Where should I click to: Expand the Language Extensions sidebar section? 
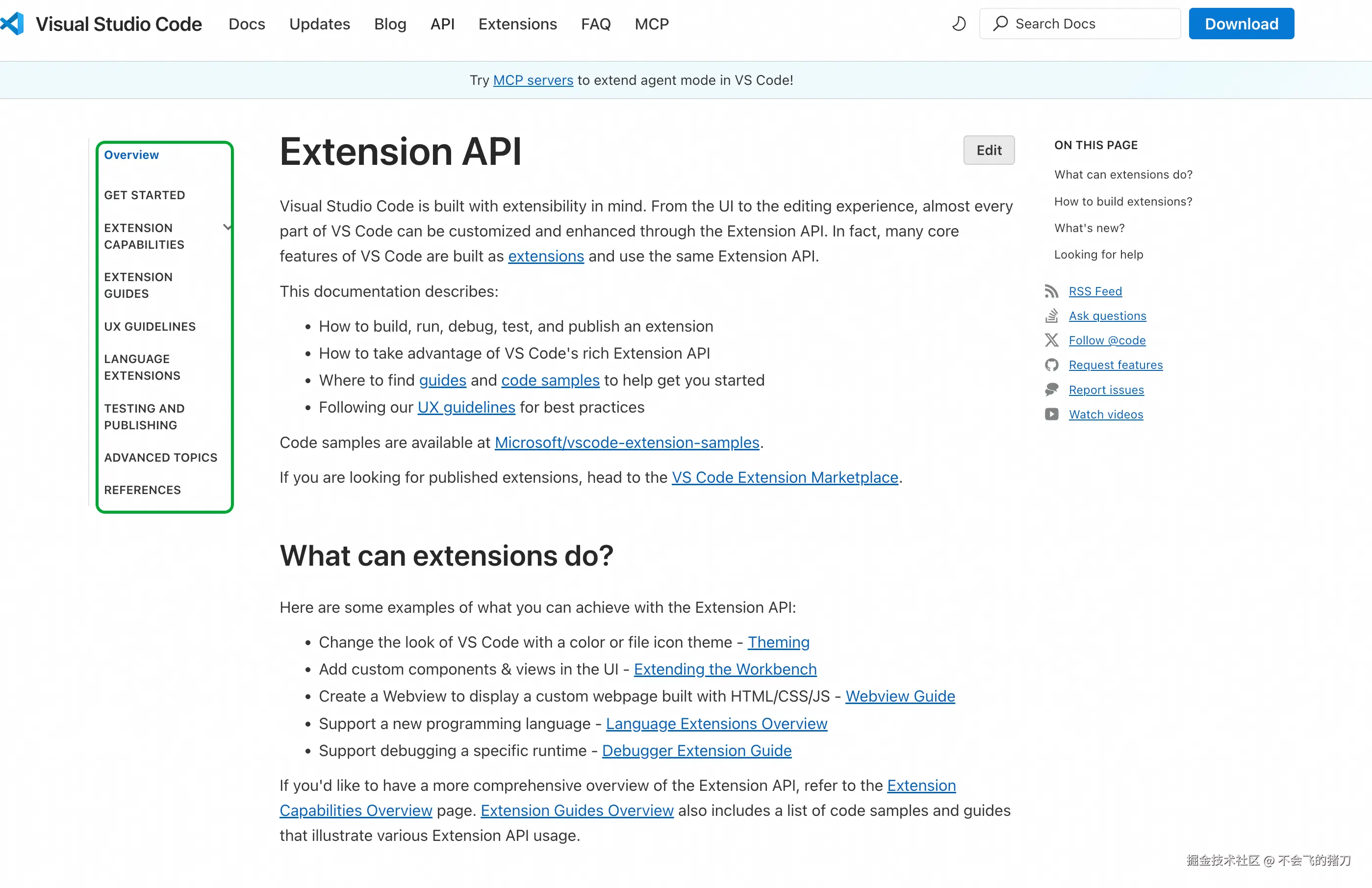click(x=142, y=367)
